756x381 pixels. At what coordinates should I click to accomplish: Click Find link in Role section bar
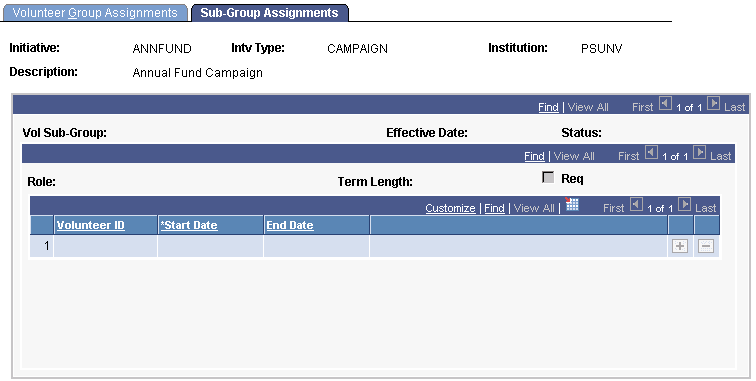[x=534, y=156]
